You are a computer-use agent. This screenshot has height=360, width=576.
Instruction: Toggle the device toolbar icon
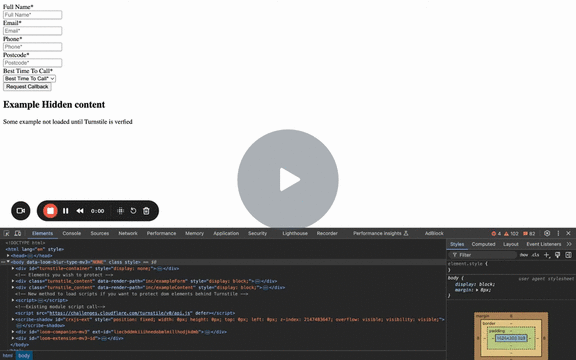17,233
